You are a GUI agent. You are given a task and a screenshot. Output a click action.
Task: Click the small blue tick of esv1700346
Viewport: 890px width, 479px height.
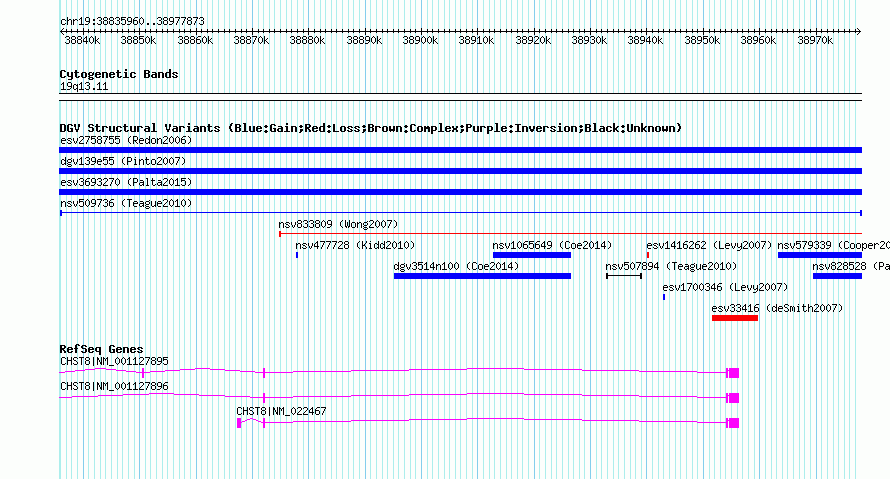(x=664, y=297)
